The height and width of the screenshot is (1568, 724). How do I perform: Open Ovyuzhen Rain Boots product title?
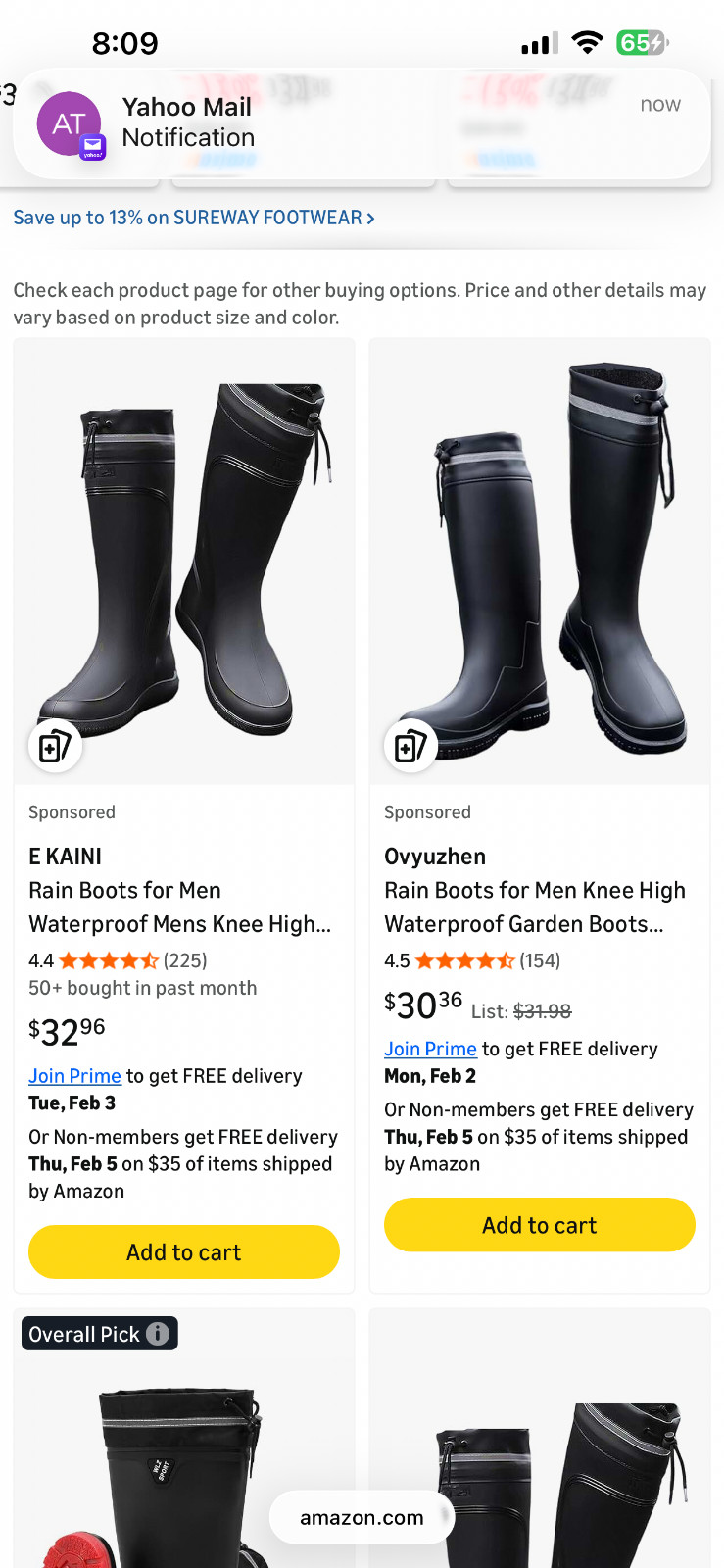[x=534, y=907]
